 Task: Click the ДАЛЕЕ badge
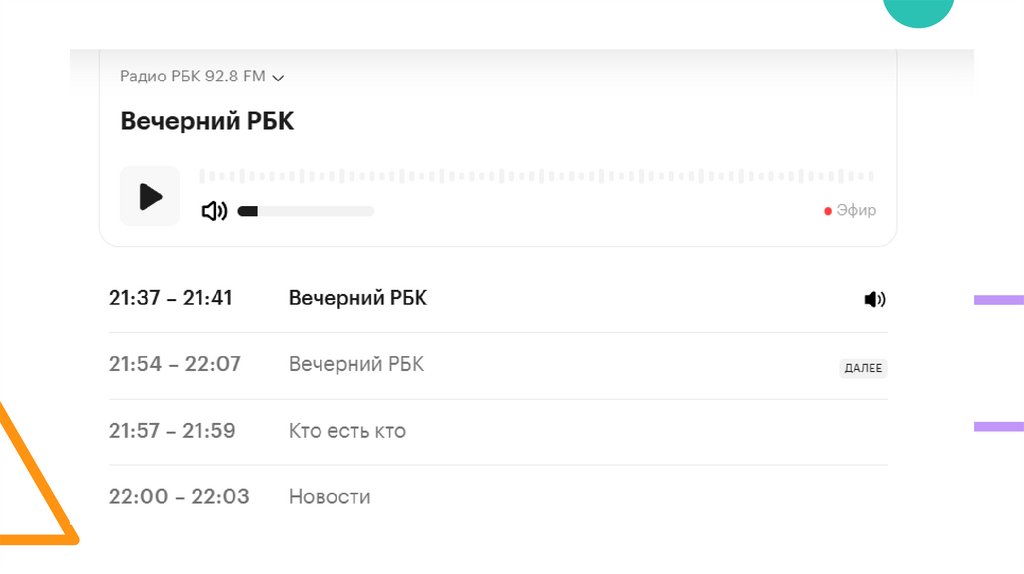click(863, 368)
